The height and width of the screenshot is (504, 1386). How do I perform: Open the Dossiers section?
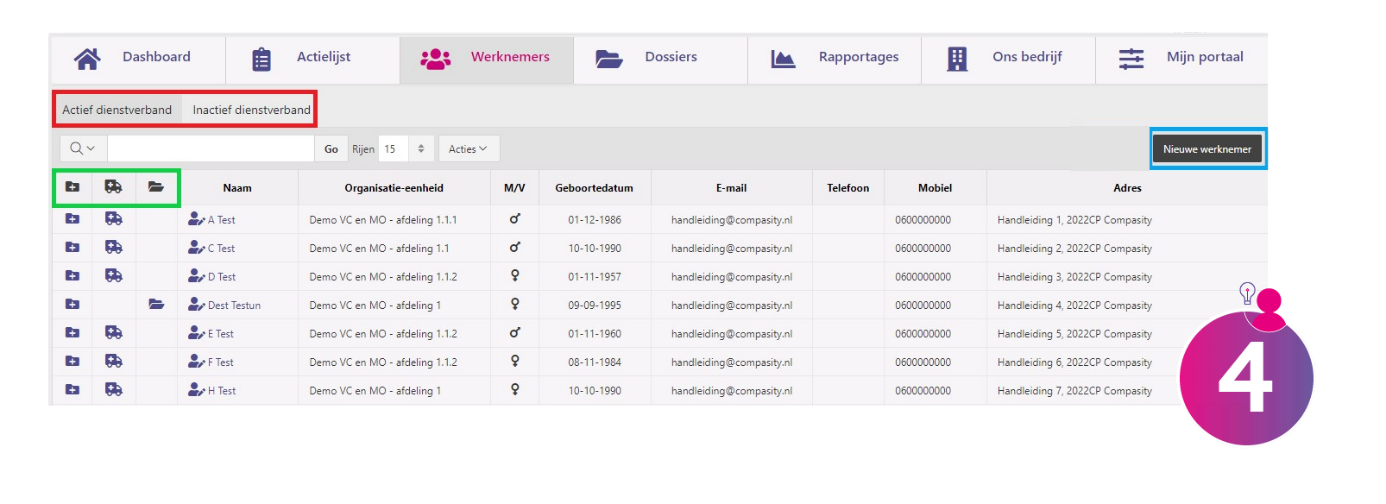tap(660, 59)
